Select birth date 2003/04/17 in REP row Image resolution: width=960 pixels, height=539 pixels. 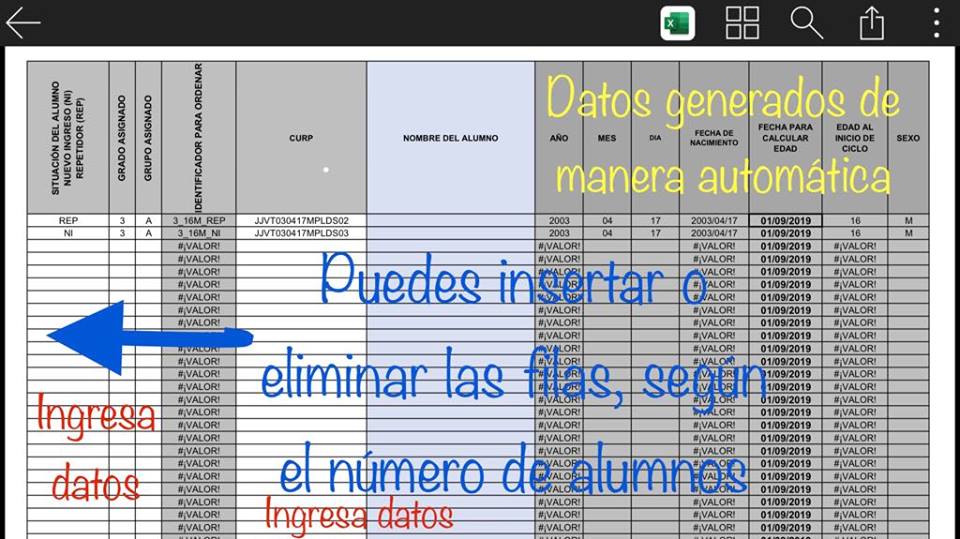(x=714, y=220)
